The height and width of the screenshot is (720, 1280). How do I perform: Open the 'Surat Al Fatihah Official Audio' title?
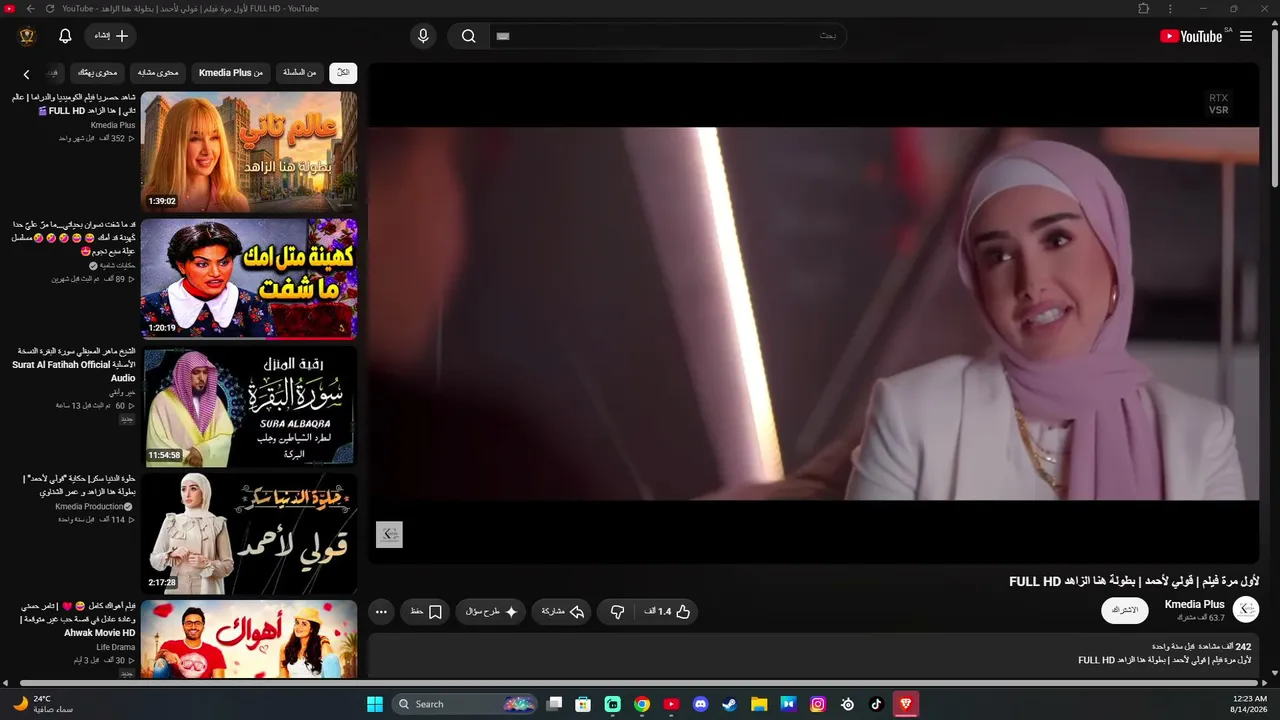[x=74, y=365]
